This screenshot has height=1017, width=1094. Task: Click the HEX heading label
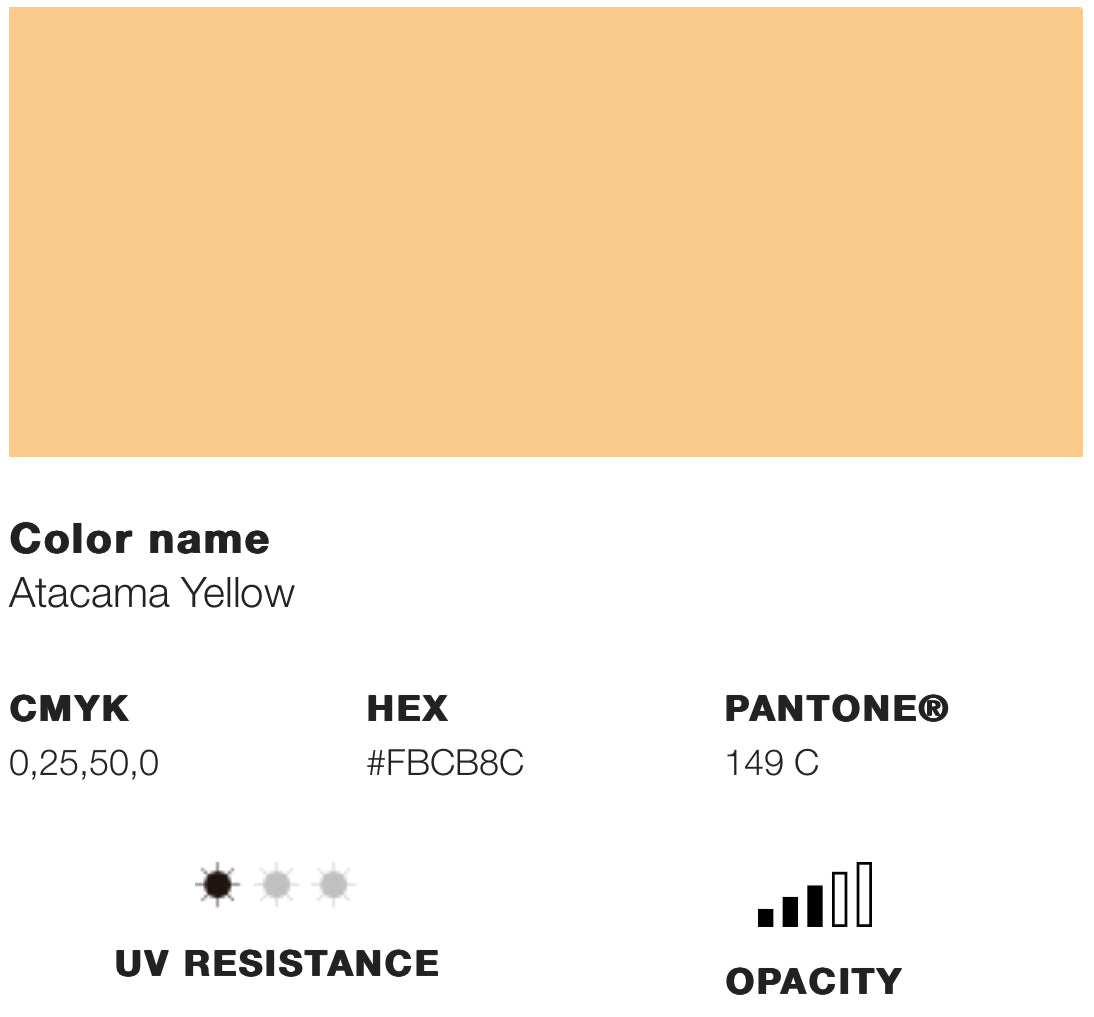(x=407, y=709)
